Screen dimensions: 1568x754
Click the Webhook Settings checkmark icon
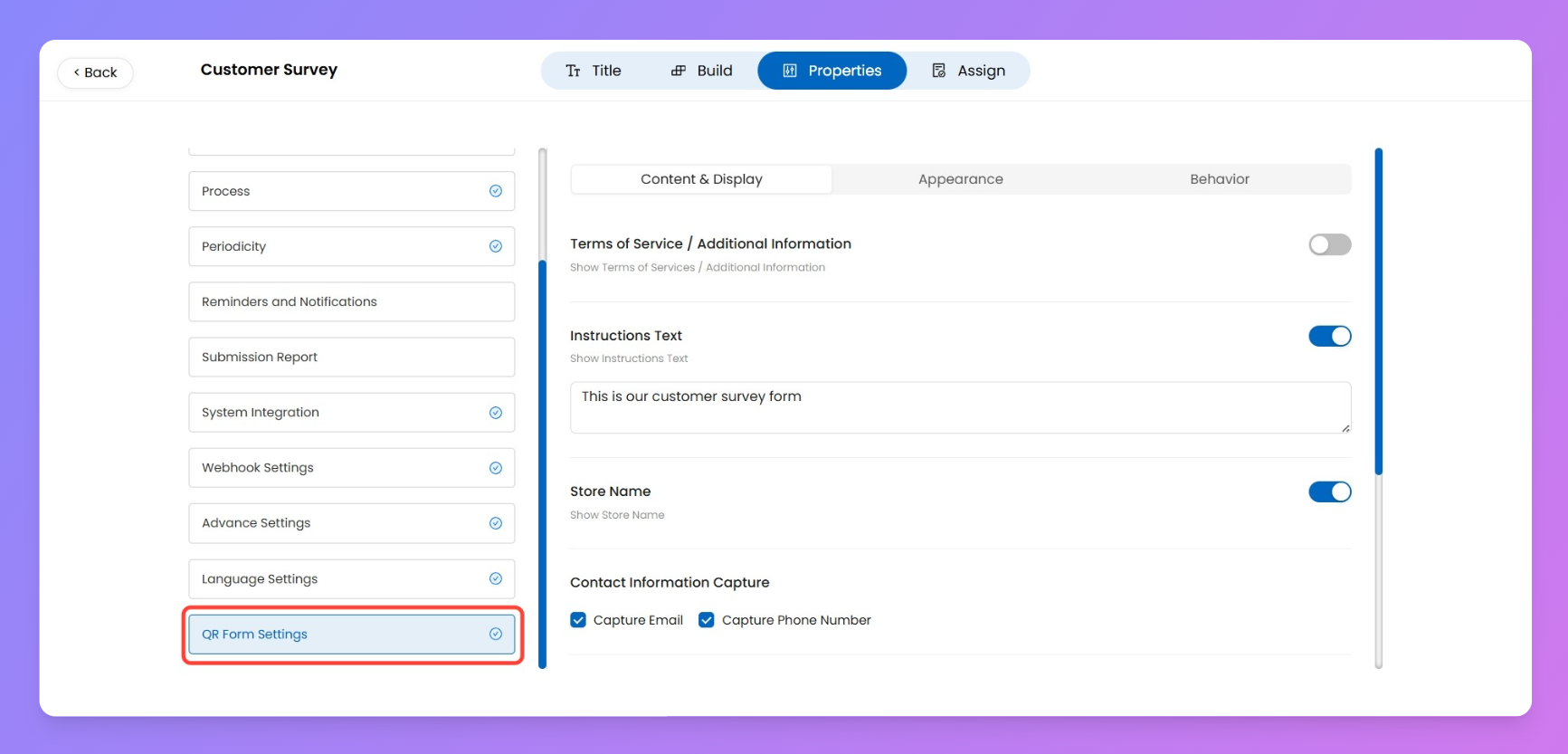pyautogui.click(x=495, y=468)
